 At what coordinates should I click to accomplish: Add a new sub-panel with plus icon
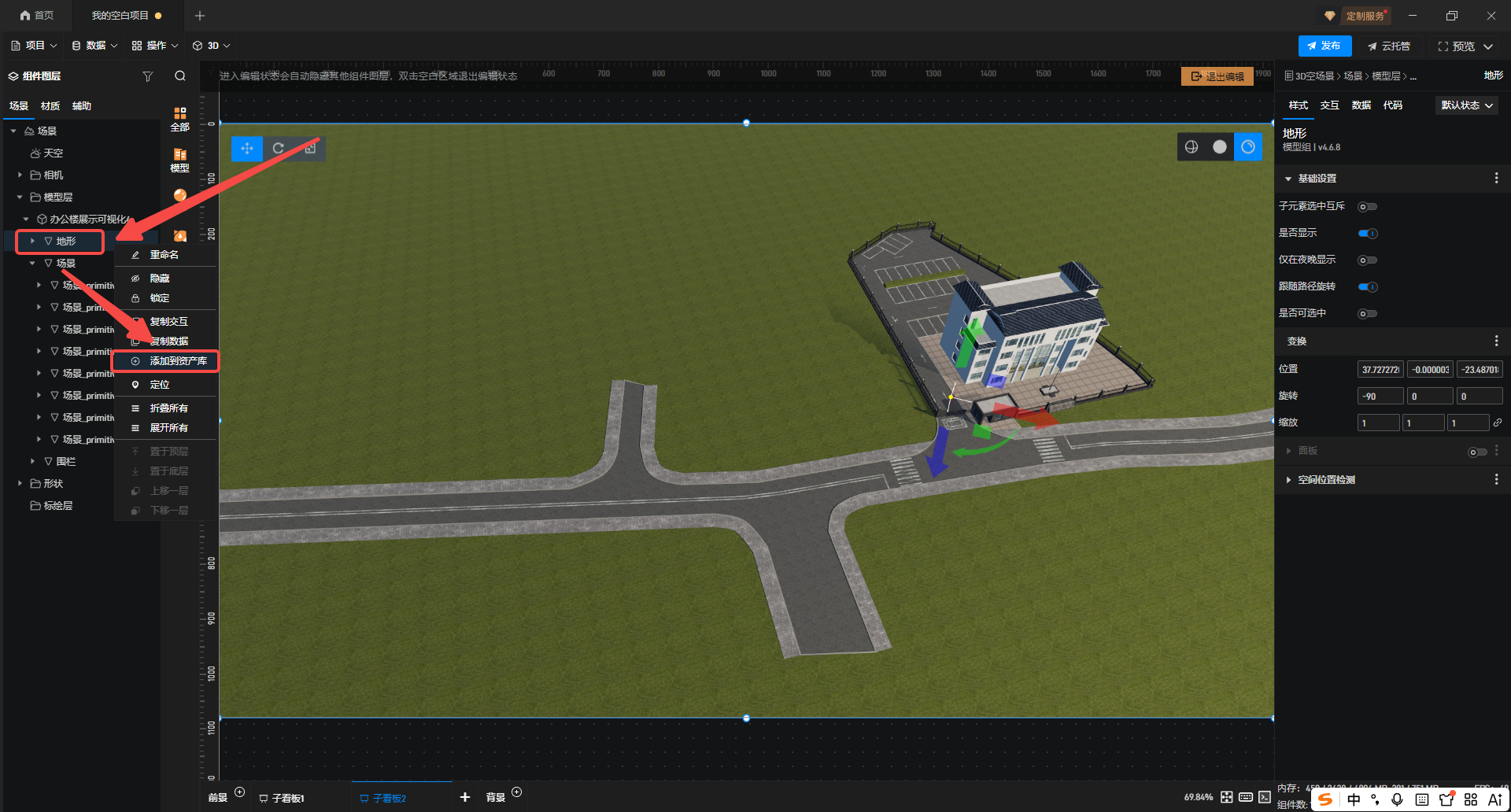pyautogui.click(x=465, y=797)
